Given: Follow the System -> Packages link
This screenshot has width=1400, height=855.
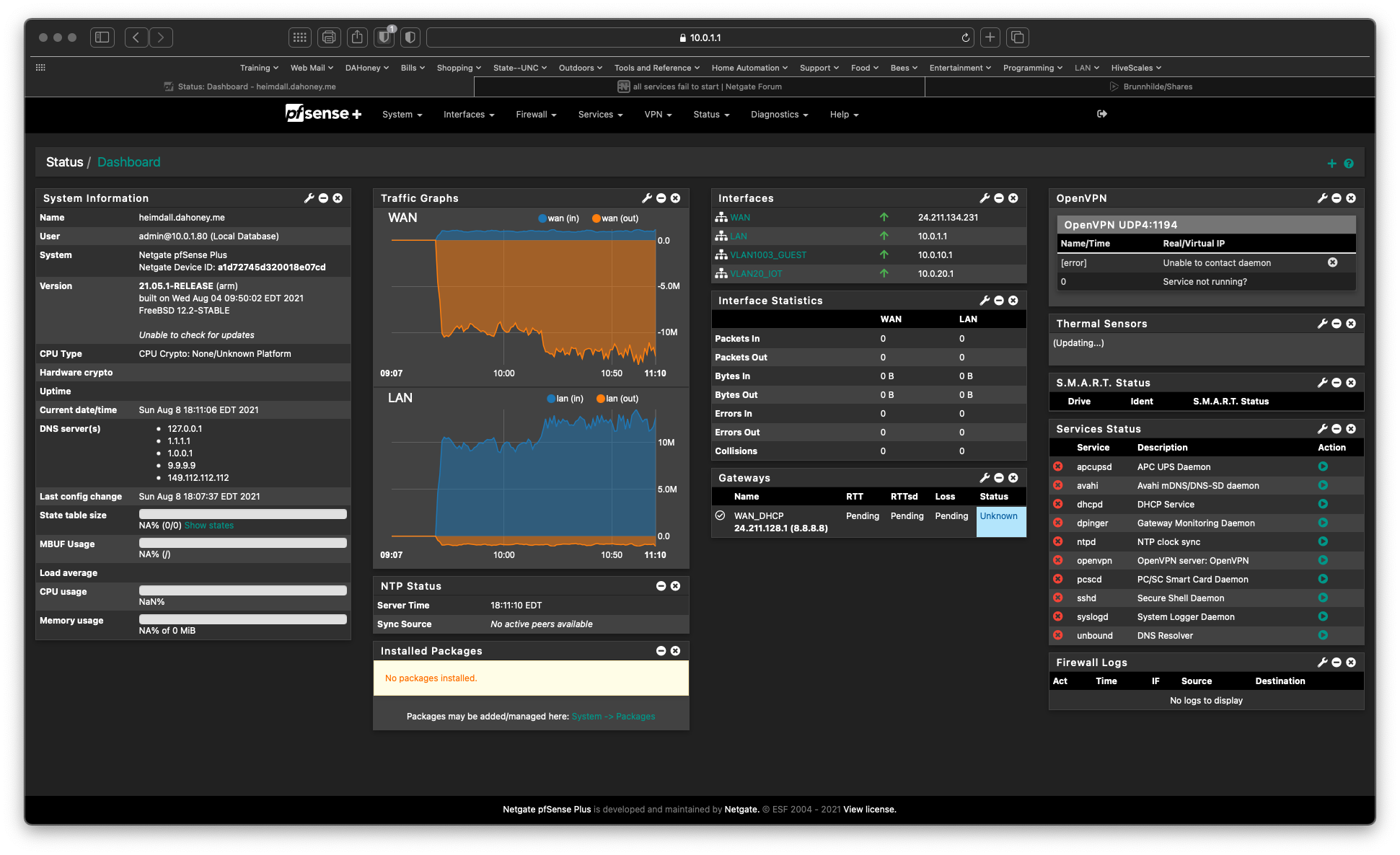Looking at the screenshot, I should coord(613,716).
